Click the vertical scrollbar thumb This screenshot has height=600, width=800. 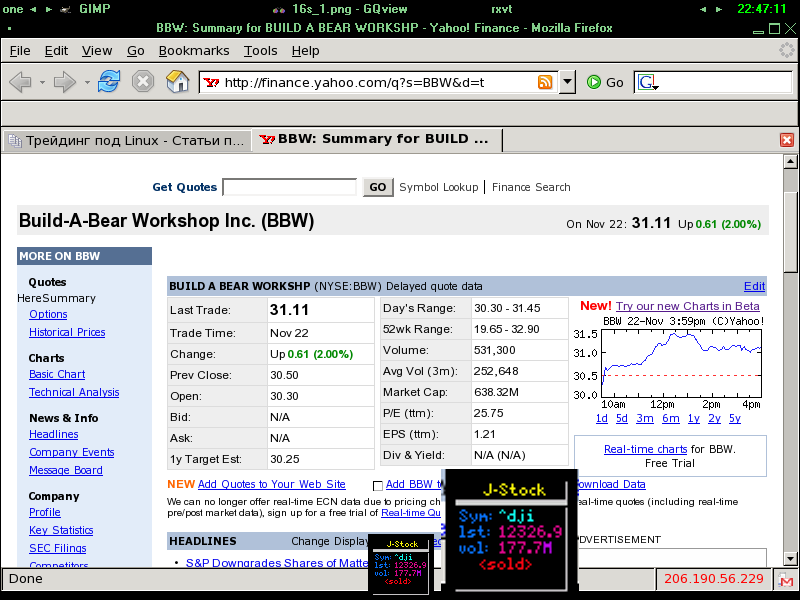(x=790, y=232)
